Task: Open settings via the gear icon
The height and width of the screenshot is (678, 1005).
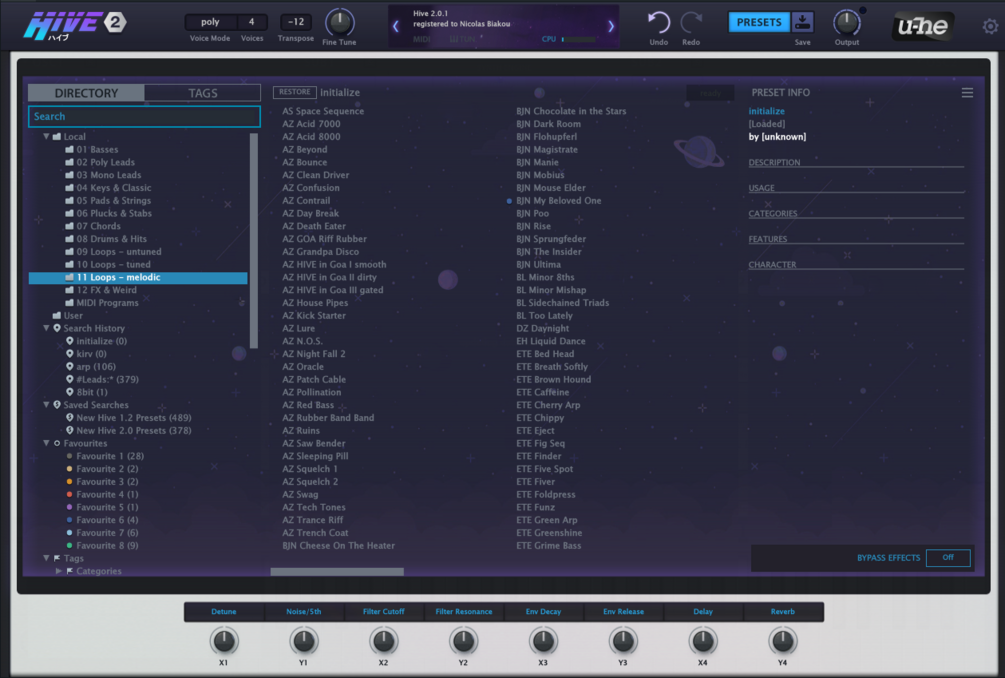Action: [x=990, y=26]
